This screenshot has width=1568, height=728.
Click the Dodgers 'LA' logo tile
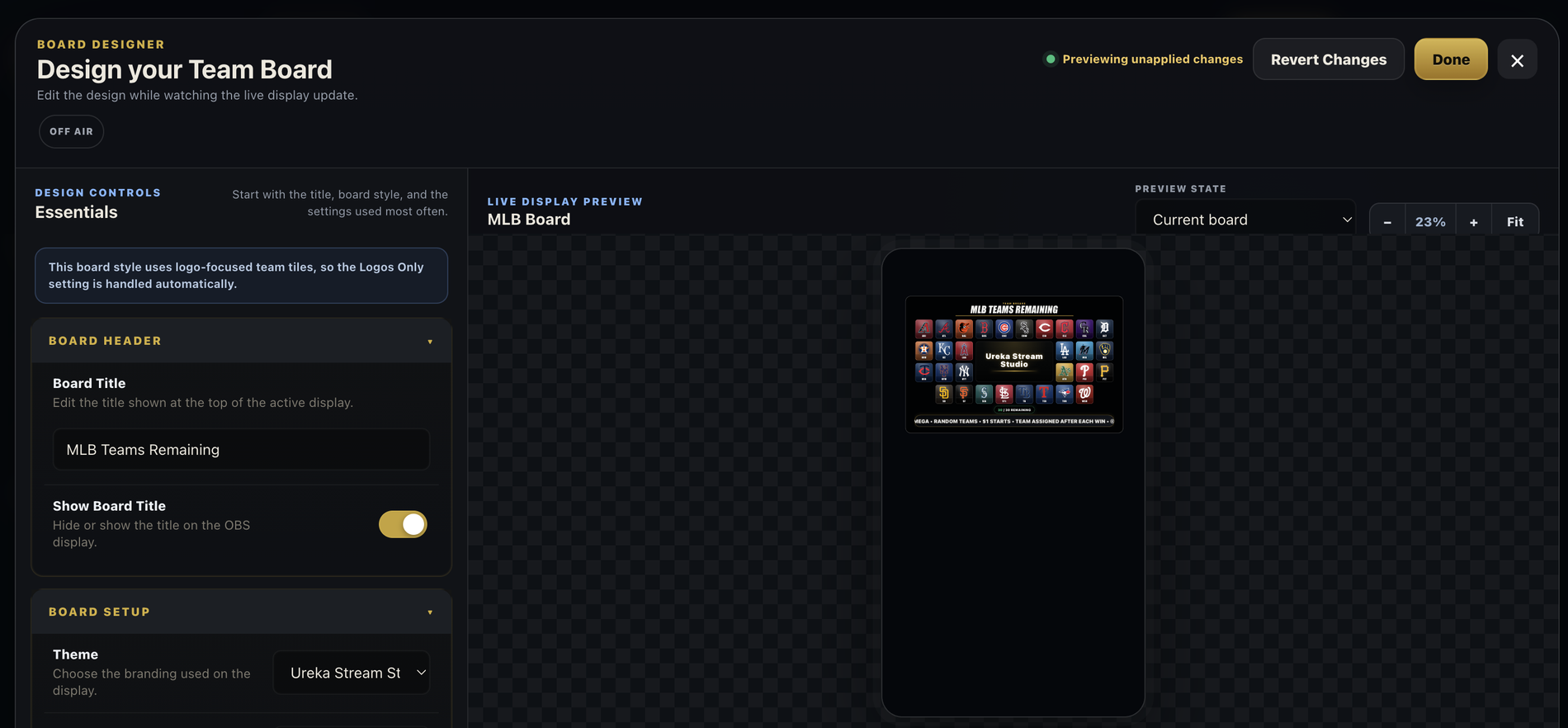tap(1065, 351)
